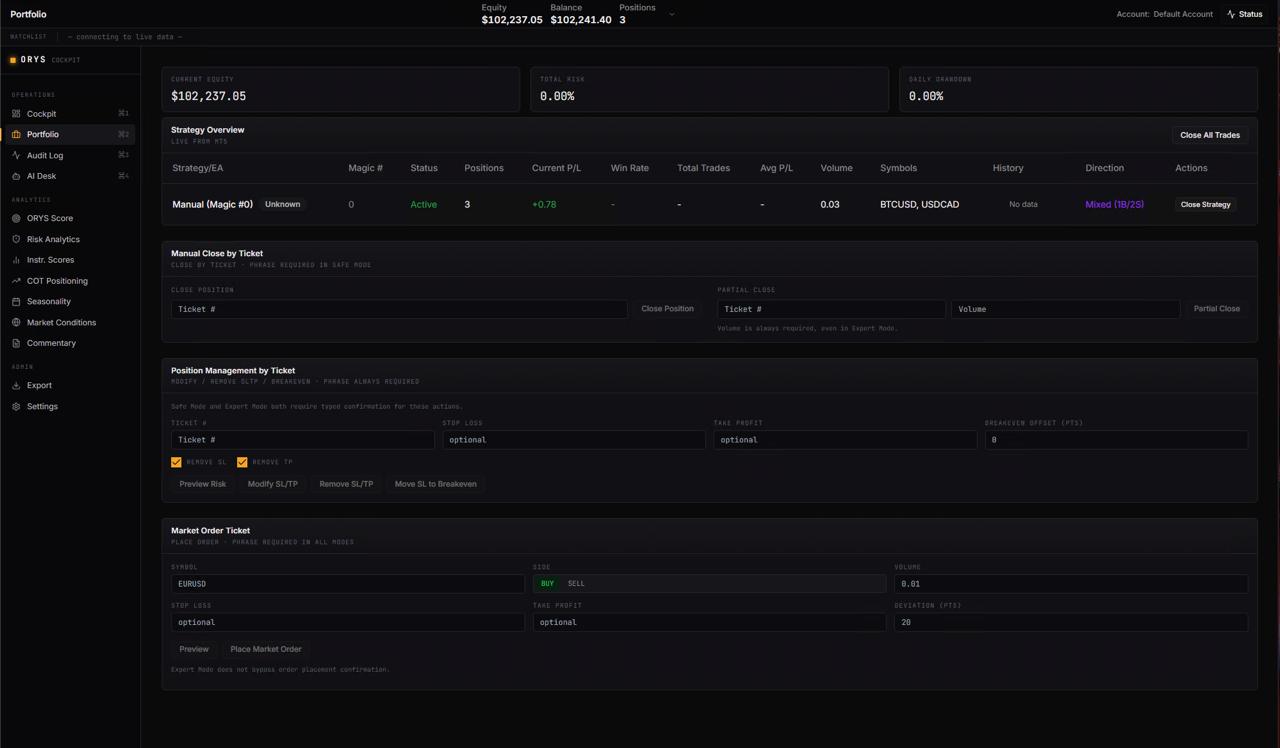Click the COT Positioning trend icon

coord(16,281)
